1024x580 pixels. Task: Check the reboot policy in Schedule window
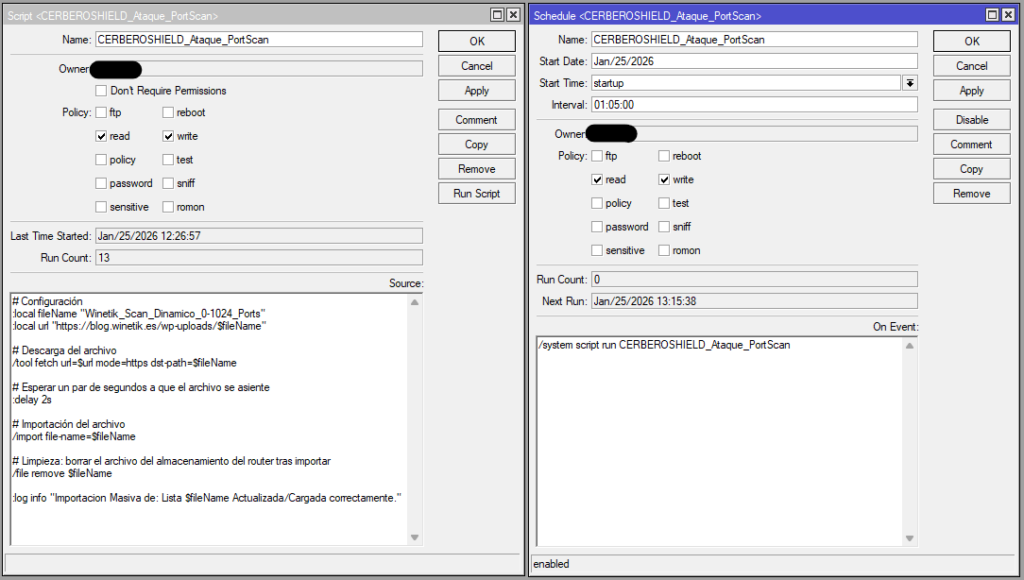(x=664, y=156)
